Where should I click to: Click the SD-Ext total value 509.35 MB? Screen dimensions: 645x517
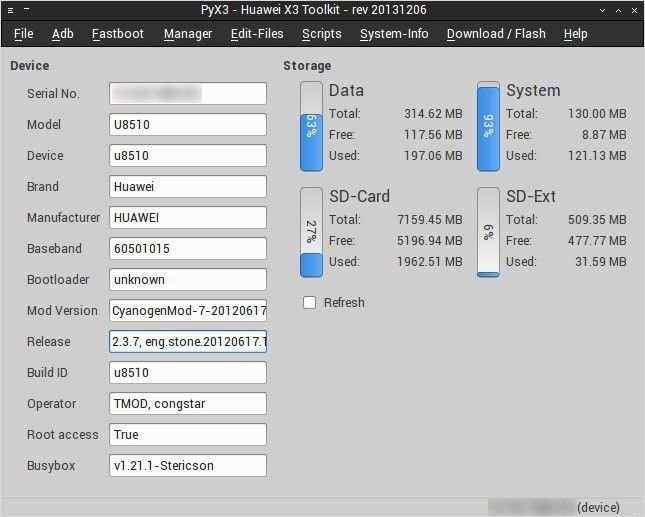click(x=597, y=220)
